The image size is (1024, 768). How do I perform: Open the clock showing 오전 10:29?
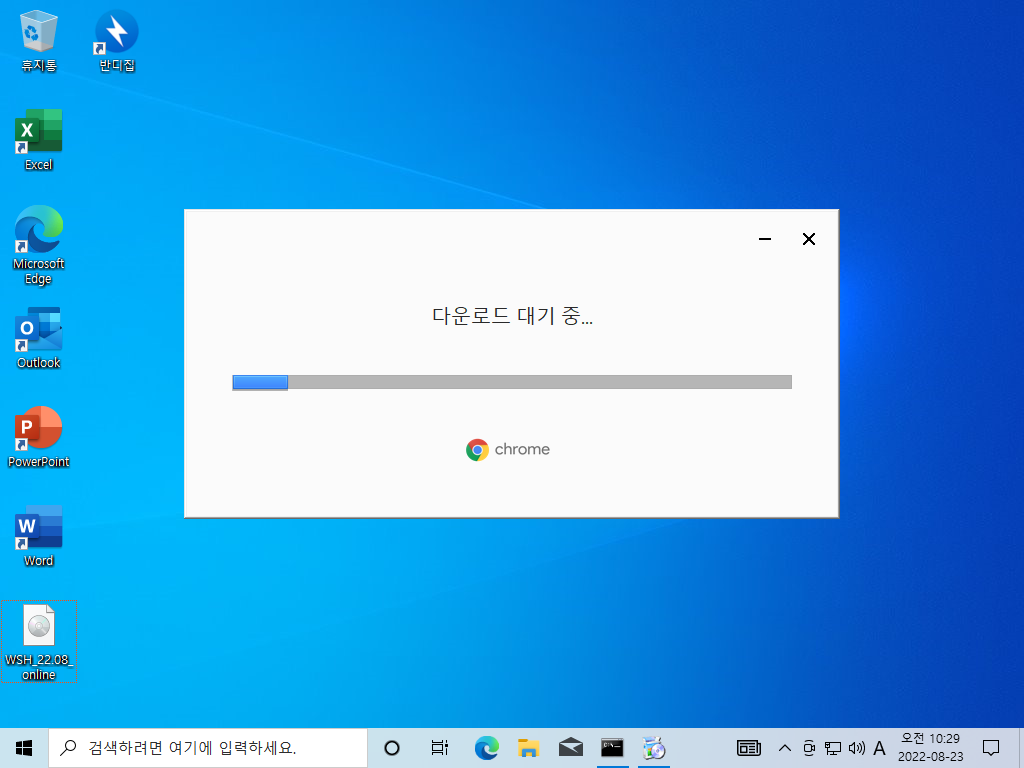pos(931,748)
